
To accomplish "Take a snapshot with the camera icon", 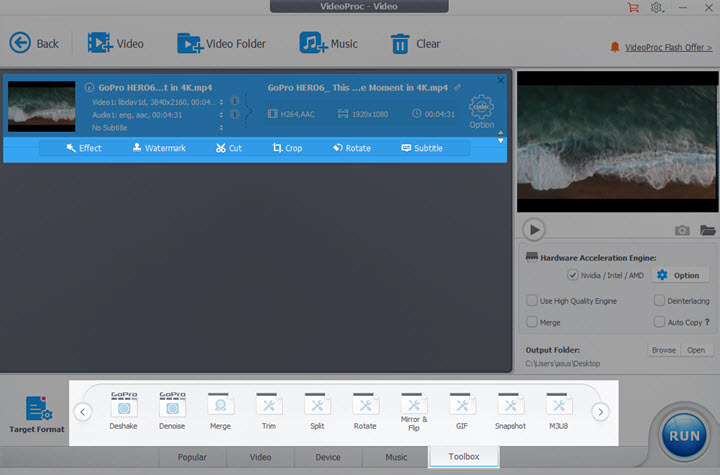I will [x=683, y=230].
